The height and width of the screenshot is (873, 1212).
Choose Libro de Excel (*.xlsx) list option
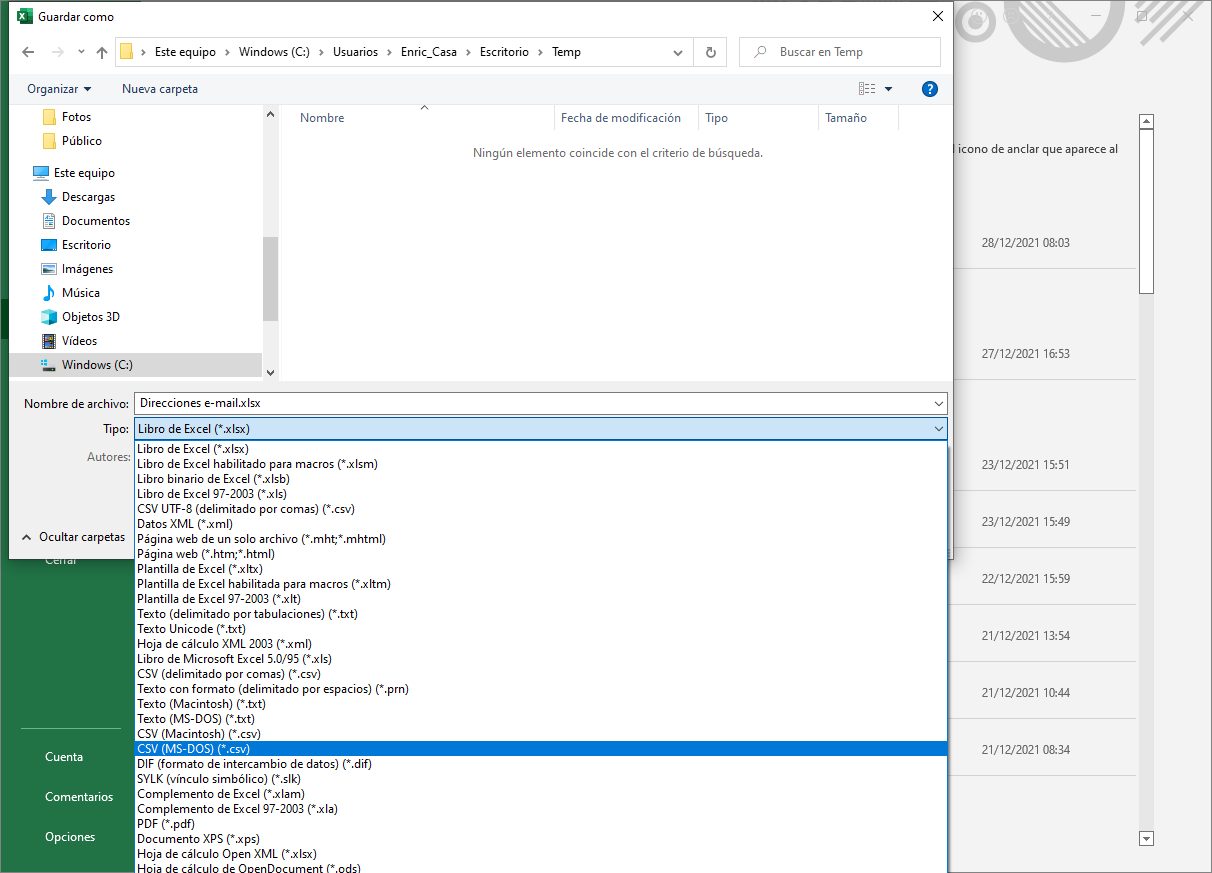coord(541,449)
